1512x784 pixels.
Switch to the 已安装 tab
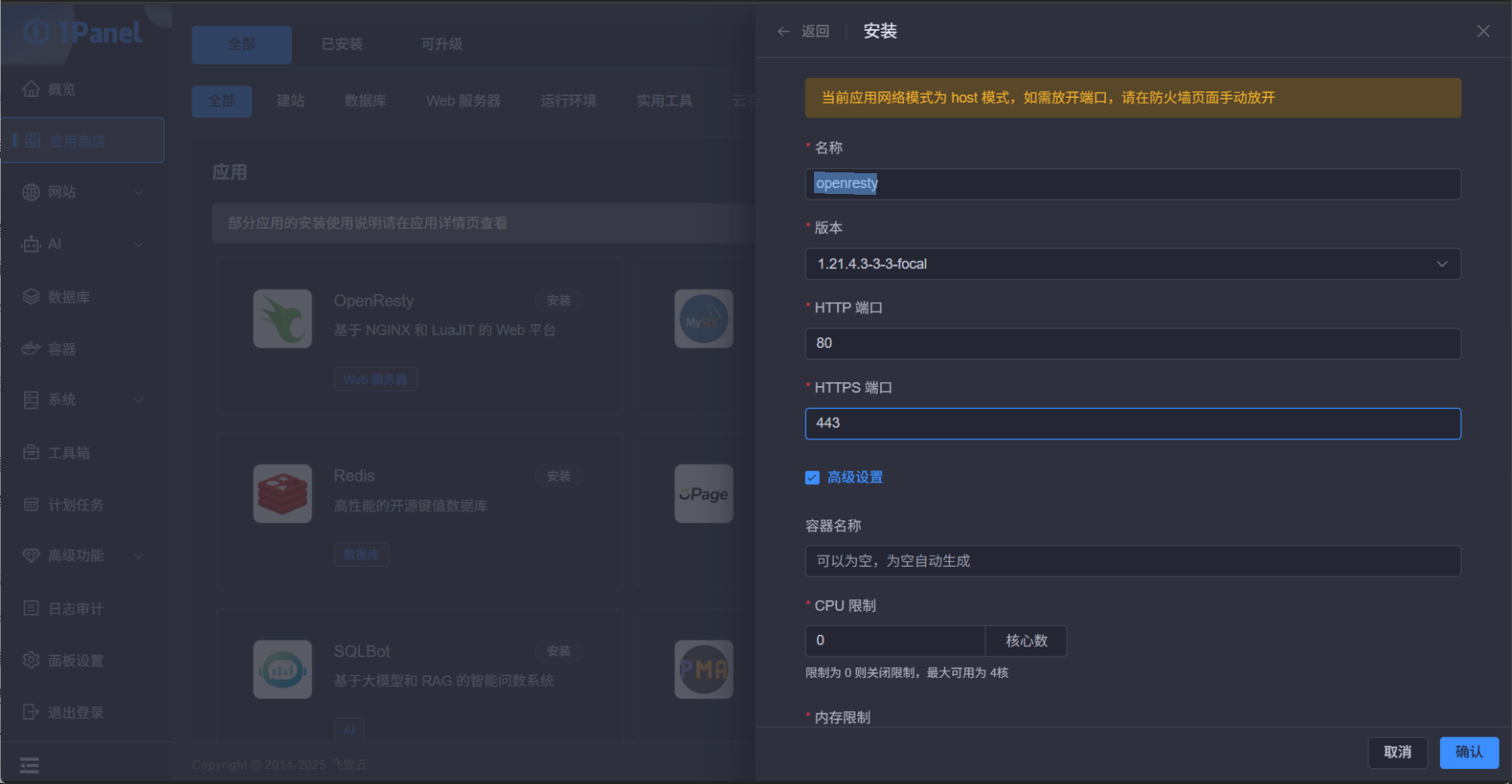click(x=342, y=44)
